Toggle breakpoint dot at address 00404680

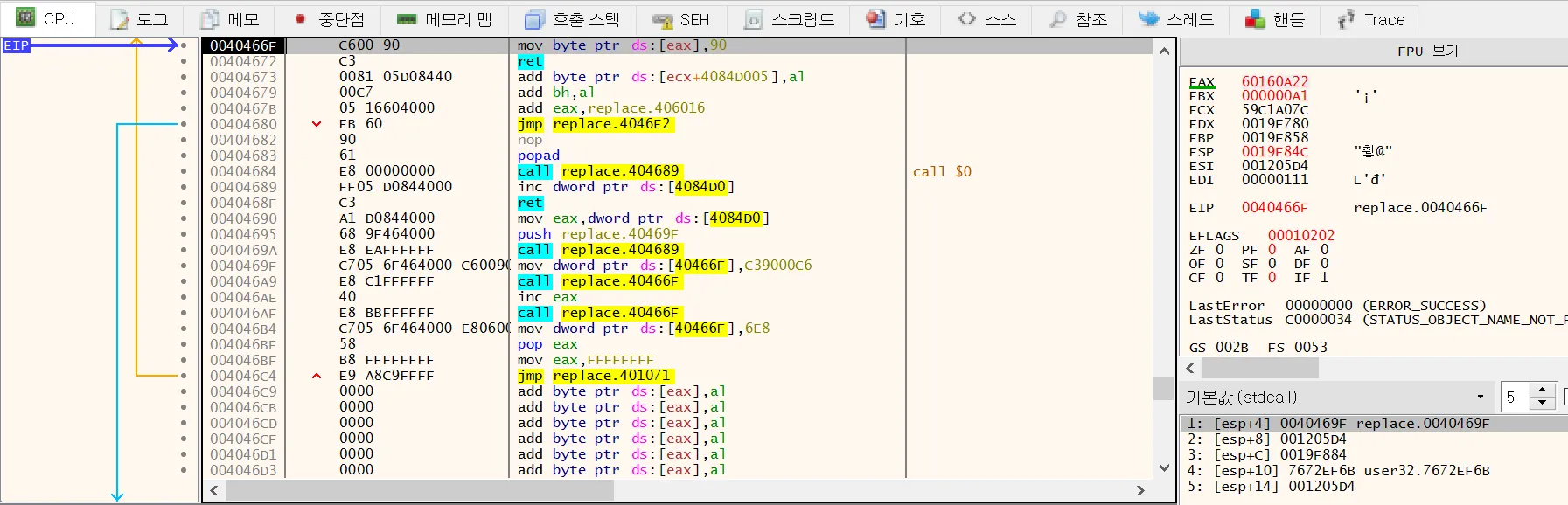(x=184, y=124)
